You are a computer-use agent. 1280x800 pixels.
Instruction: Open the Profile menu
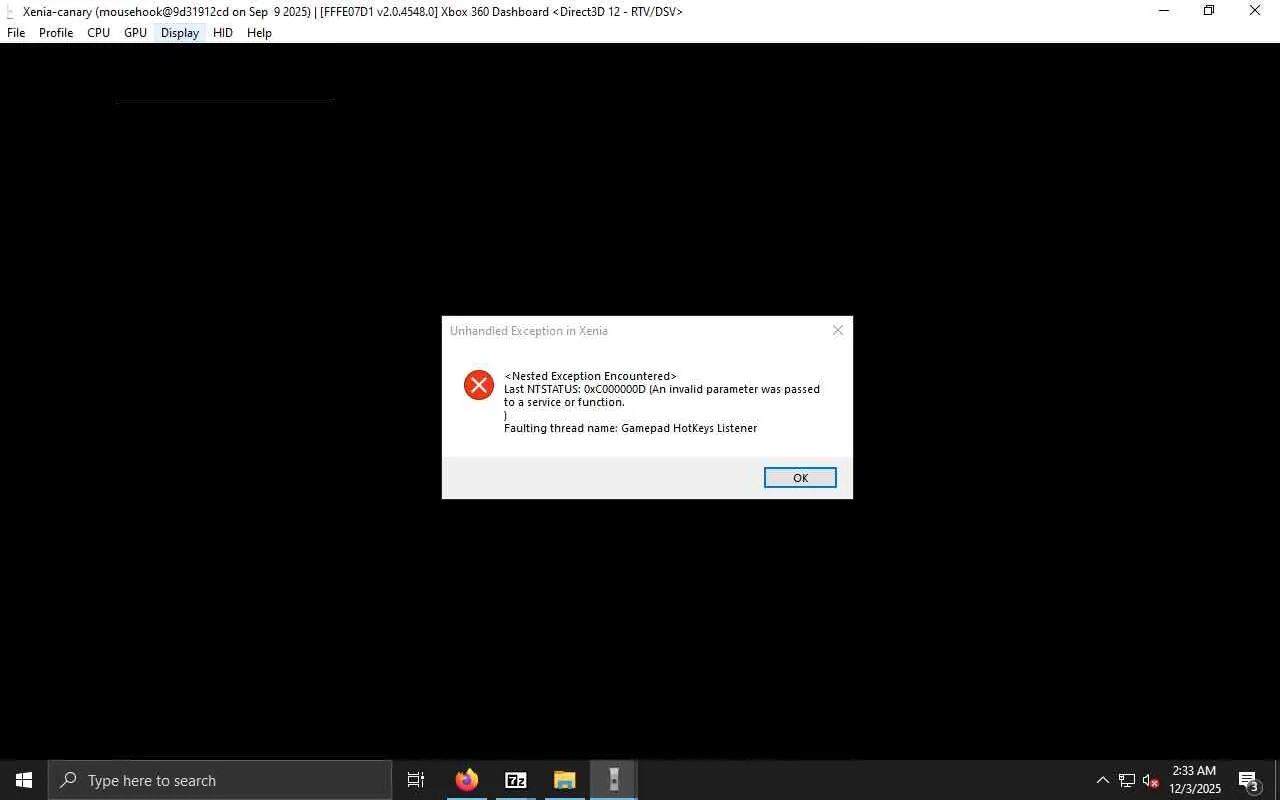pyautogui.click(x=56, y=33)
